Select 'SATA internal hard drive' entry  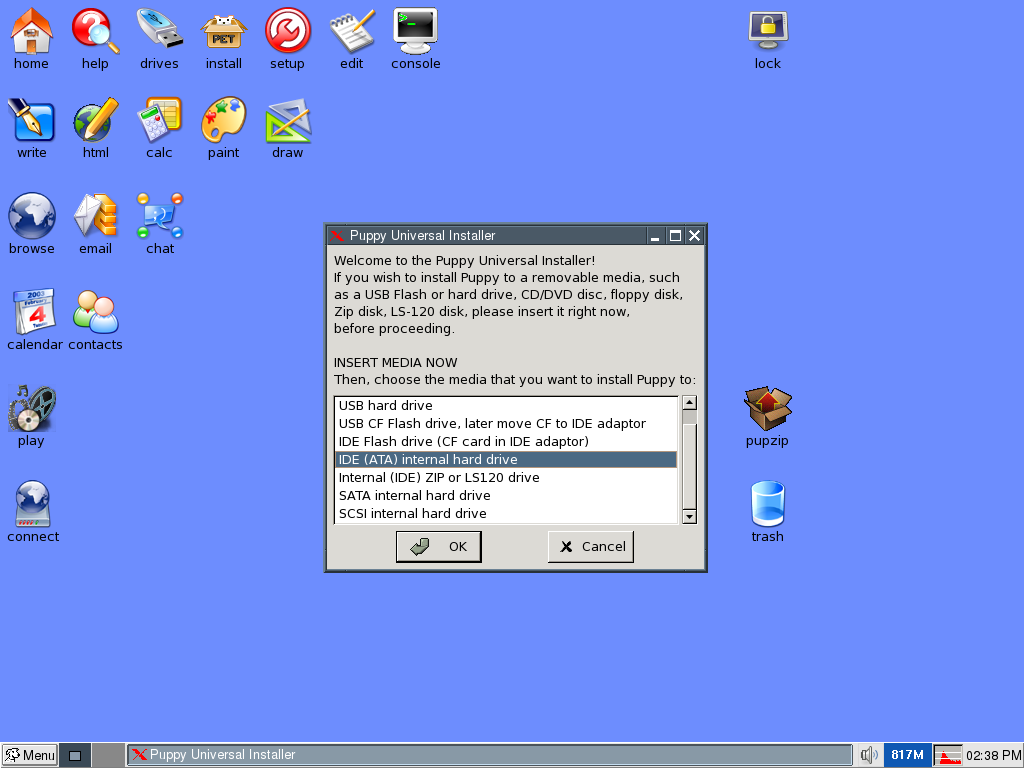pos(506,496)
